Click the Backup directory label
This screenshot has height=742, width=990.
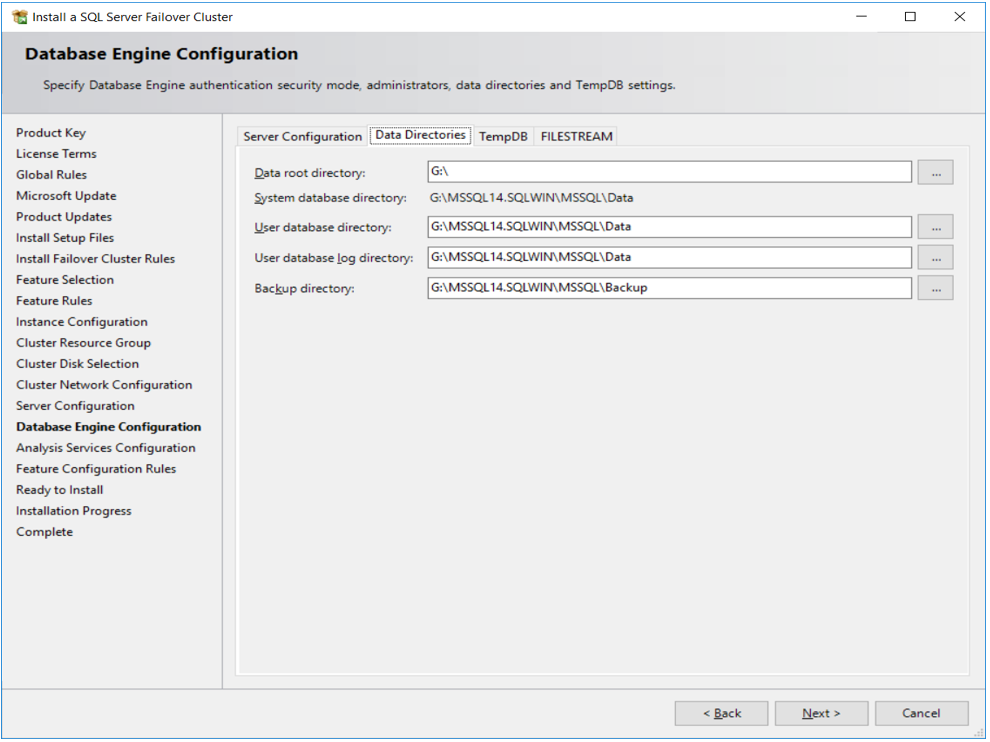(304, 289)
